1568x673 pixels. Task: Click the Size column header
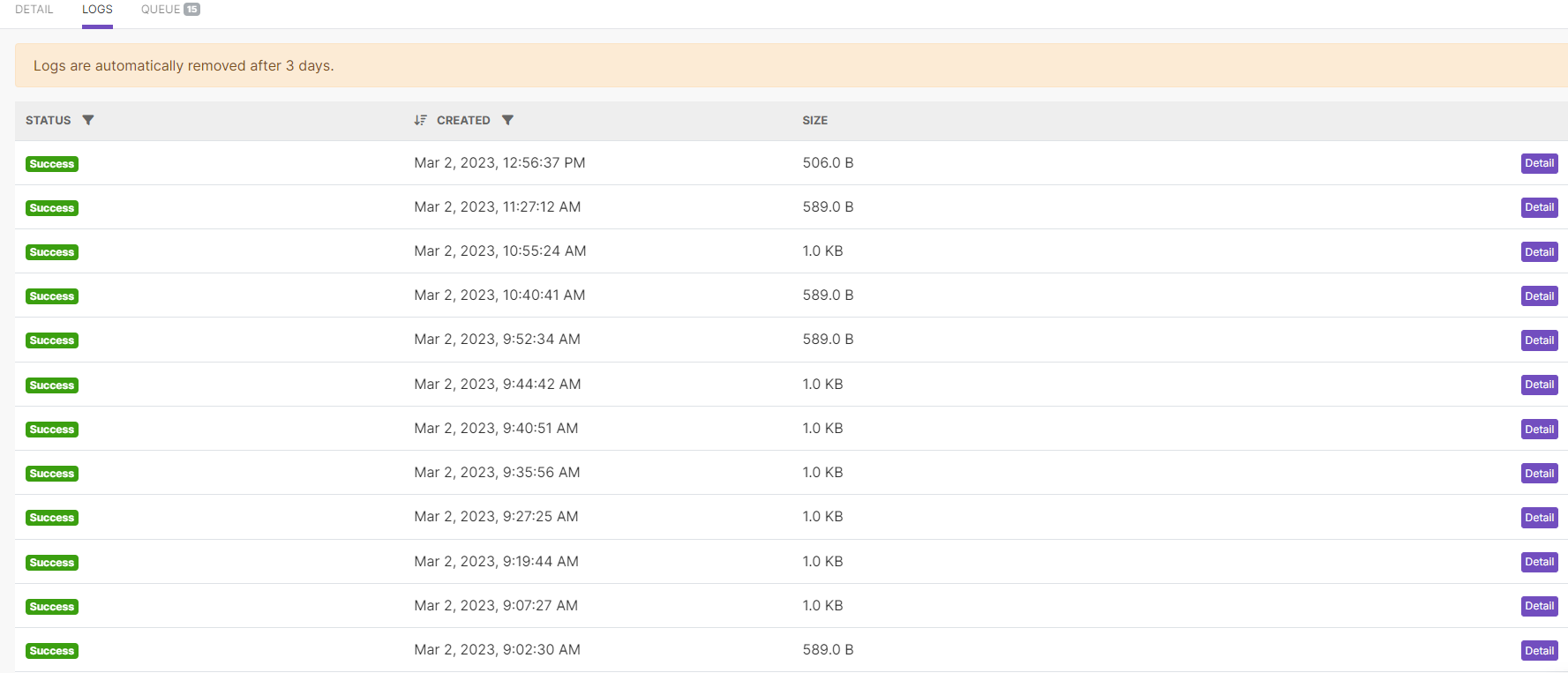[x=814, y=120]
